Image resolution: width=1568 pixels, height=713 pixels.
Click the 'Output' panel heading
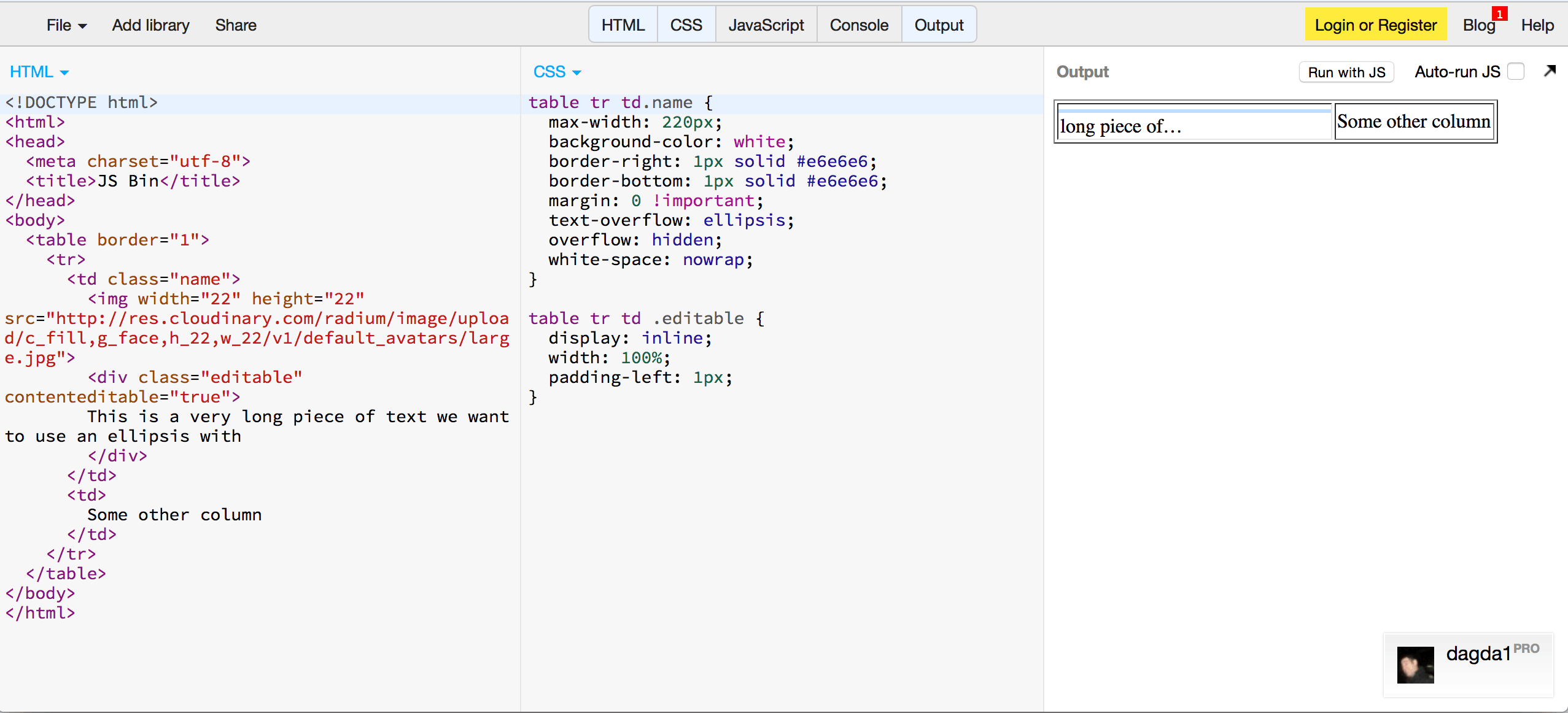1082,72
